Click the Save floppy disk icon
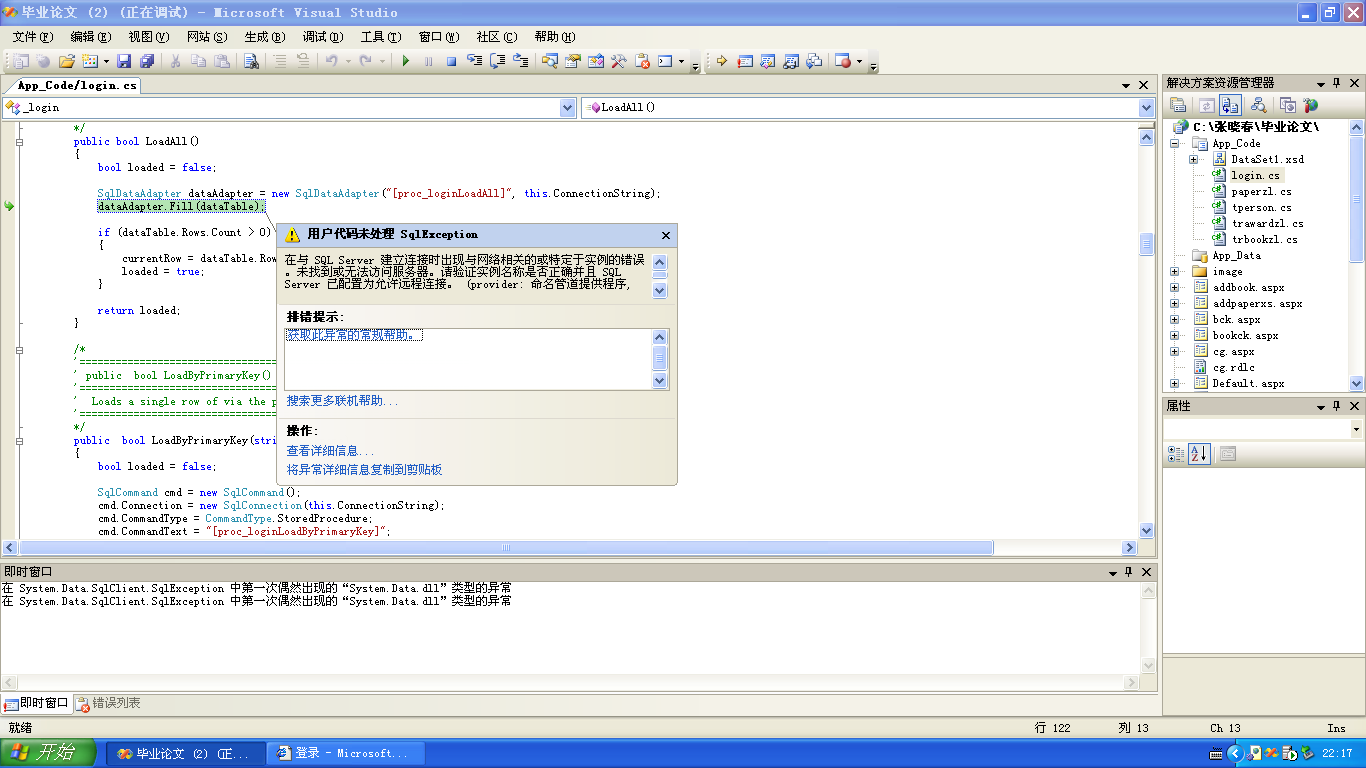Viewport: 1366px width, 768px height. click(124, 61)
